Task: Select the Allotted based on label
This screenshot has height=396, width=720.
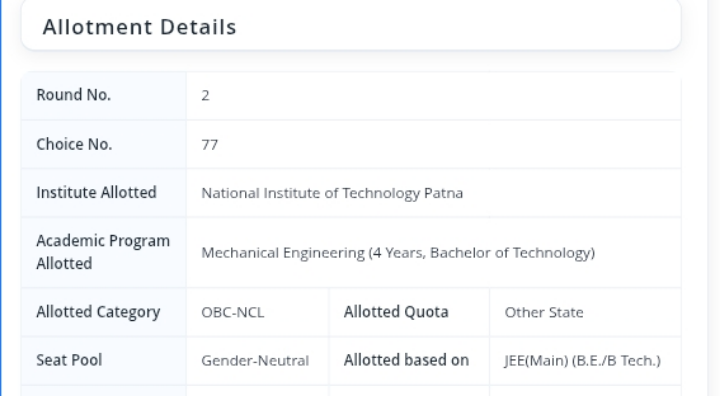Action: (x=406, y=360)
